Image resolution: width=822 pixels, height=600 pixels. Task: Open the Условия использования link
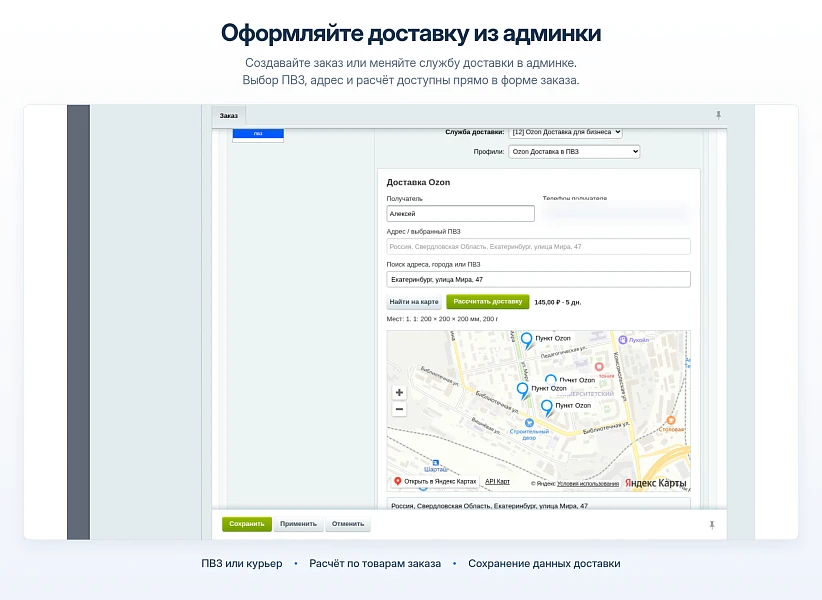click(588, 484)
